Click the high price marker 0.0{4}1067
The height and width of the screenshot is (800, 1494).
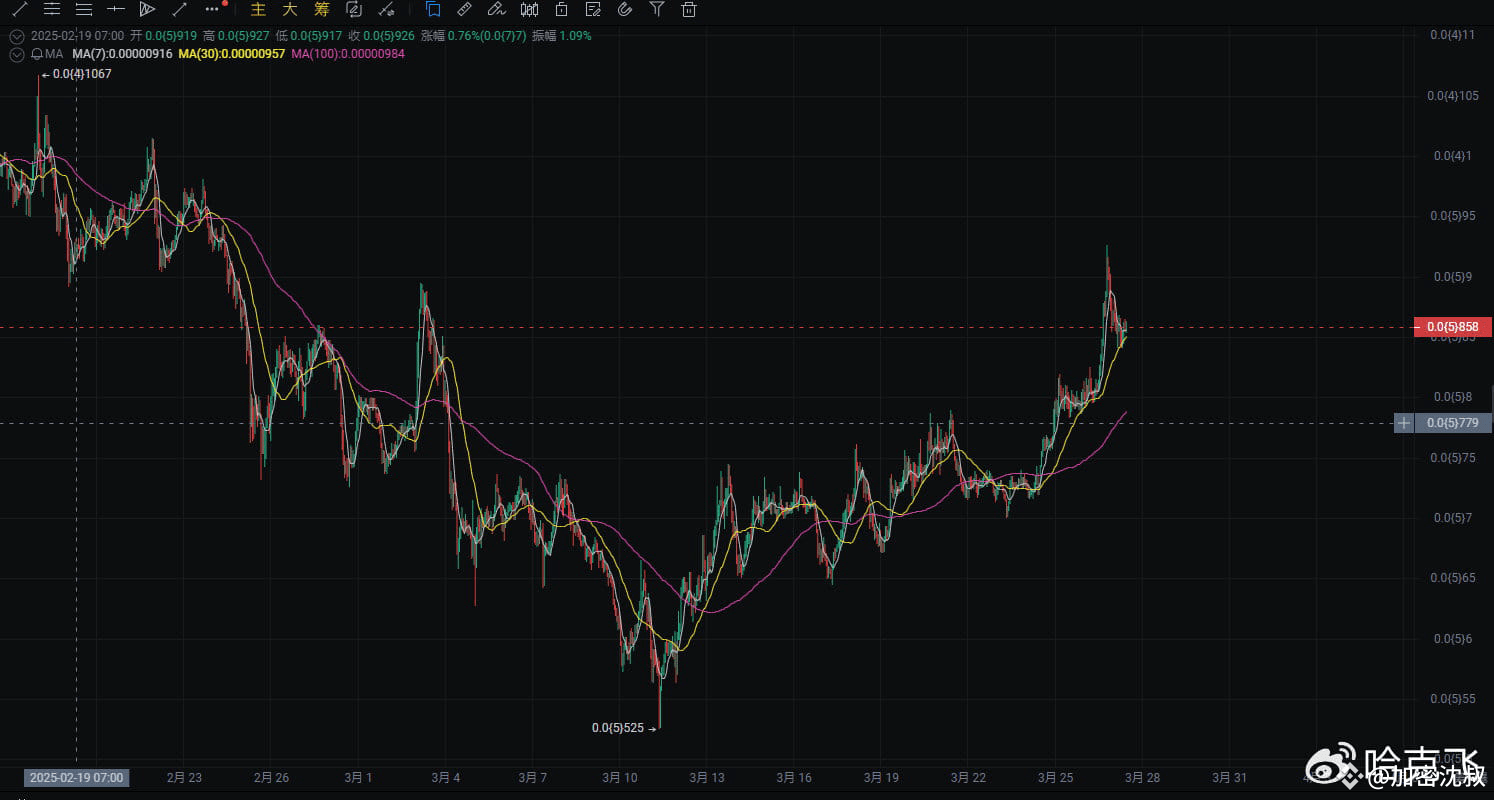82,74
